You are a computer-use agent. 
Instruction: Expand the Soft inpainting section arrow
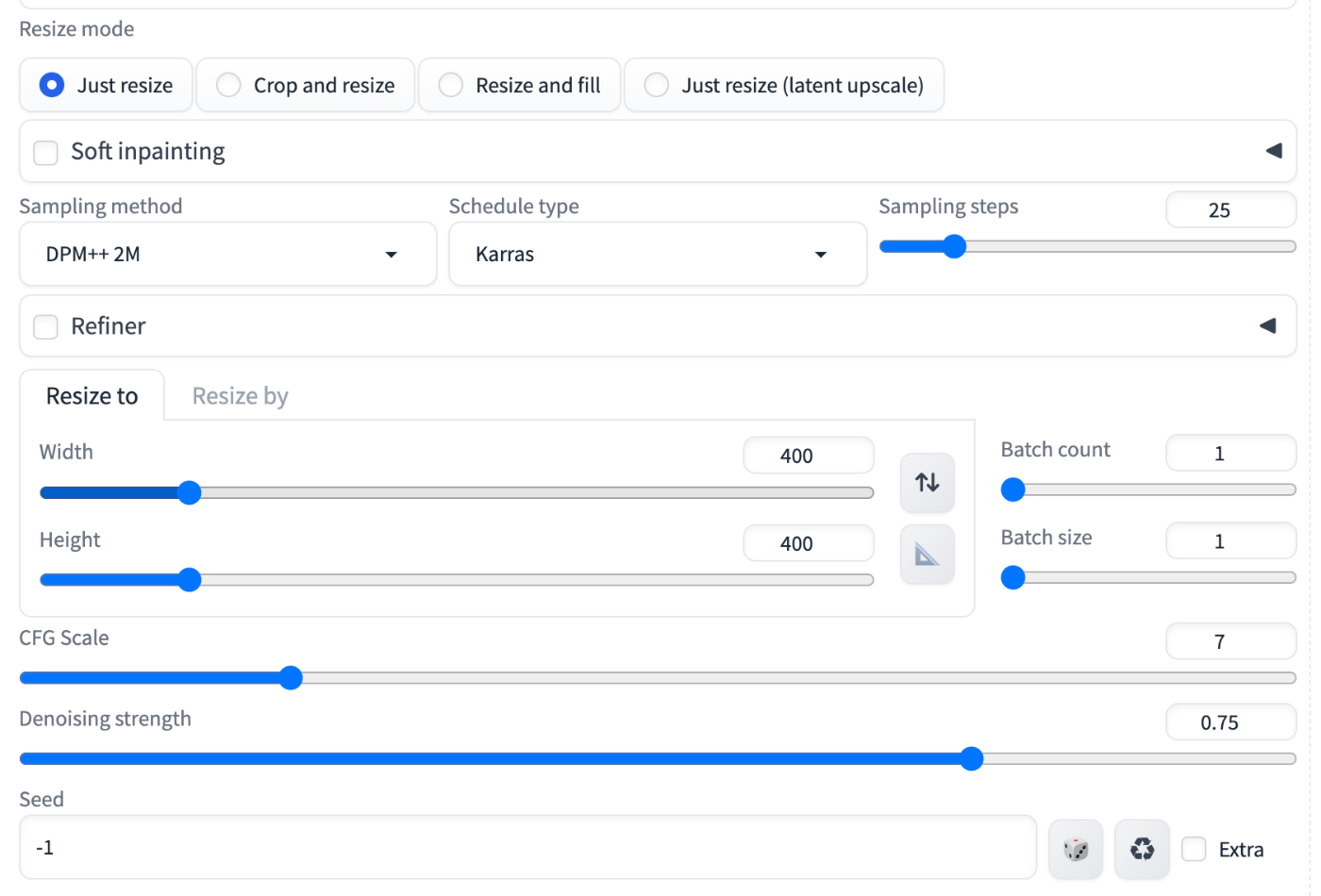tap(1273, 151)
